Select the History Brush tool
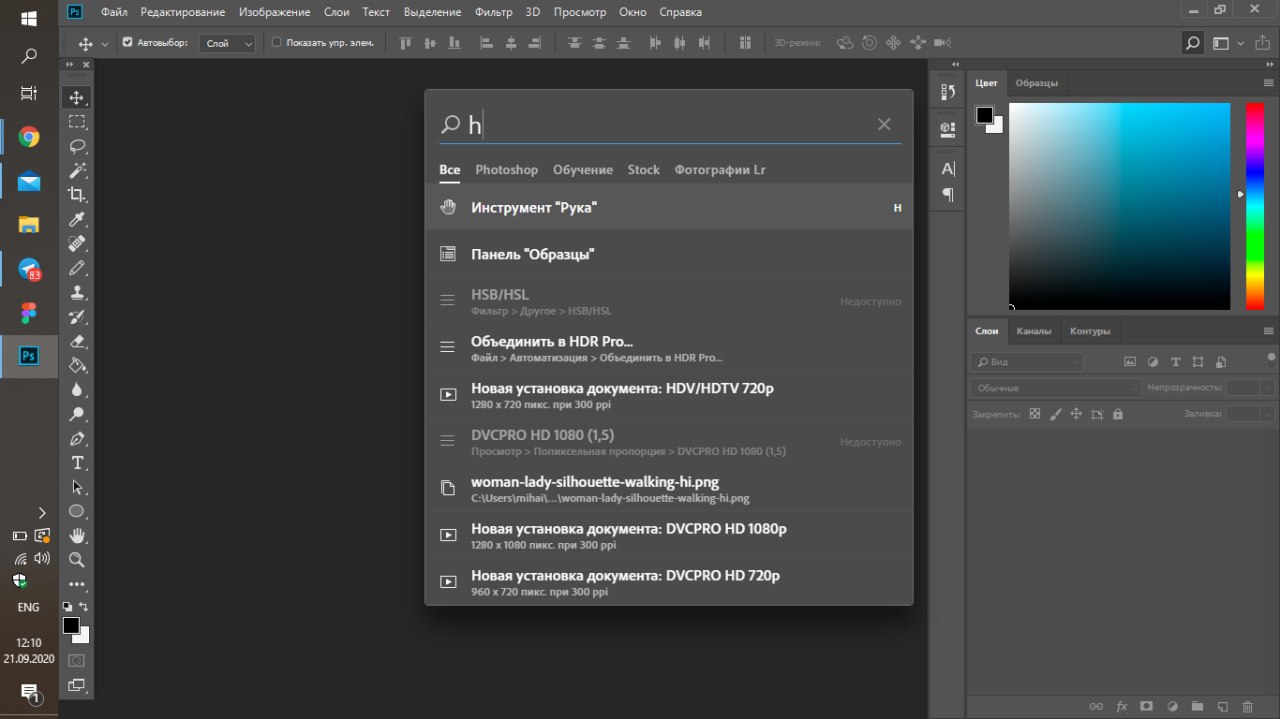Screen dimensions: 1280x719 pyautogui.click(x=77, y=317)
